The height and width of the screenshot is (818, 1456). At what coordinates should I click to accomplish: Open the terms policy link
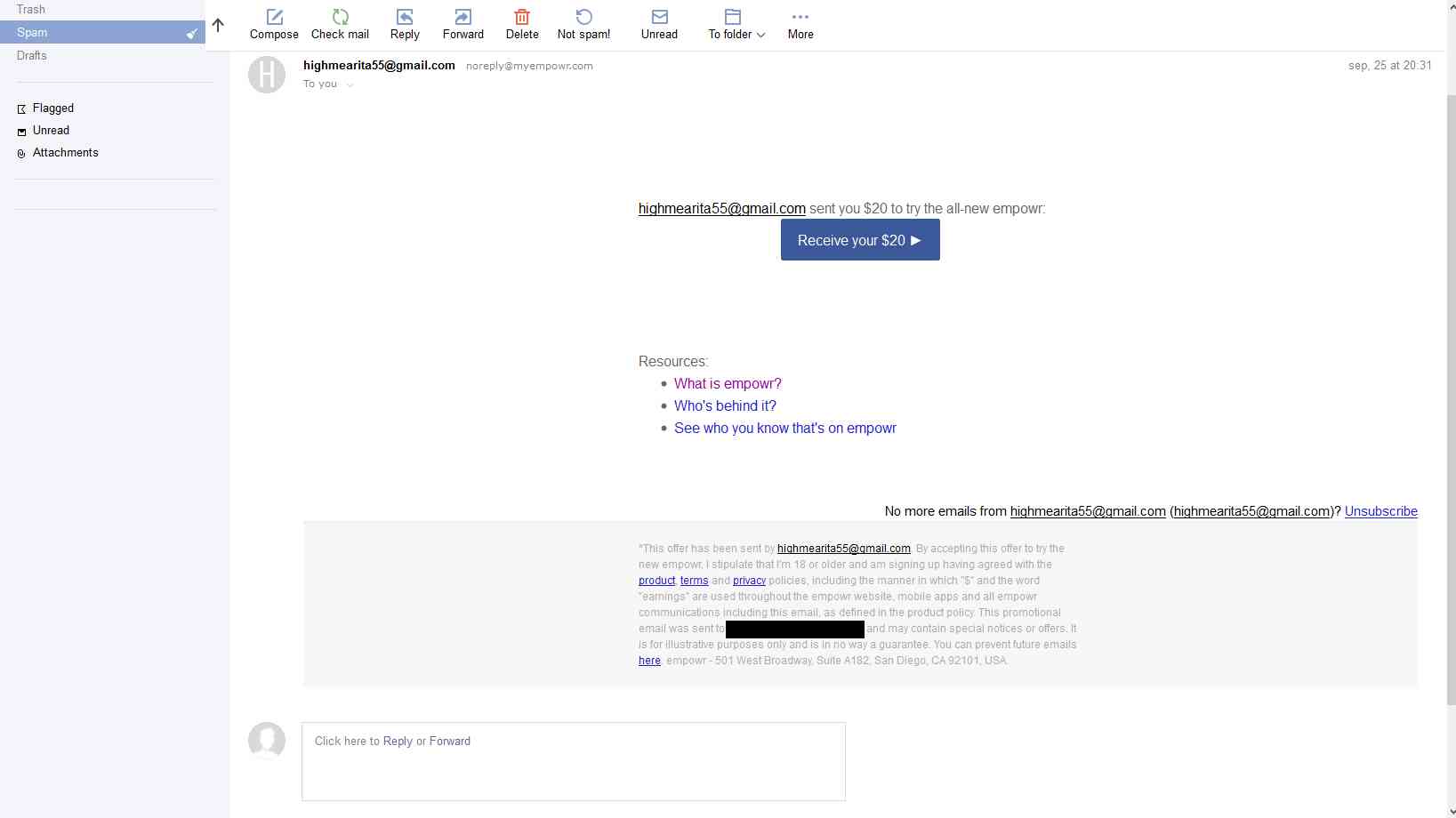(695, 581)
